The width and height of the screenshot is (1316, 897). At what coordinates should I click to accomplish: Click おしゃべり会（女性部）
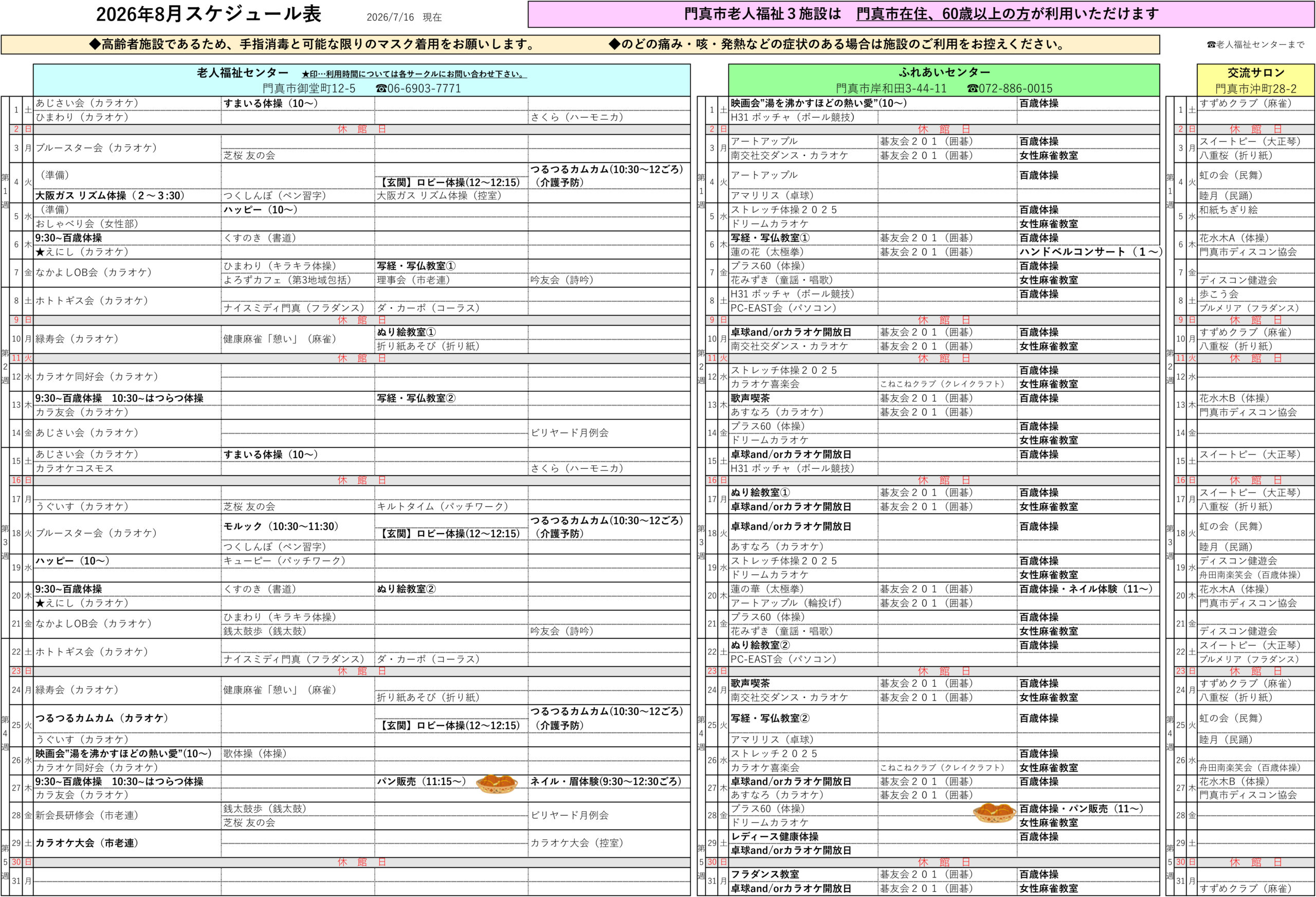coord(87,224)
